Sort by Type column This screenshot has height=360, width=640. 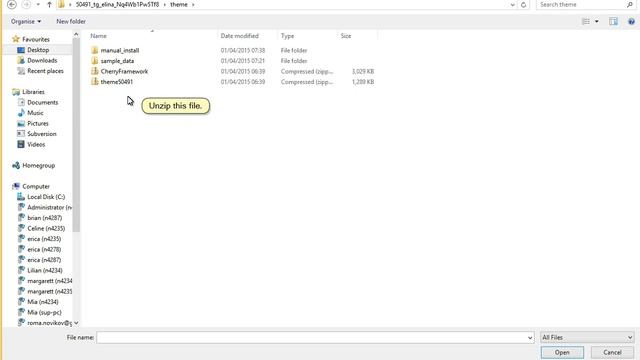point(287,36)
